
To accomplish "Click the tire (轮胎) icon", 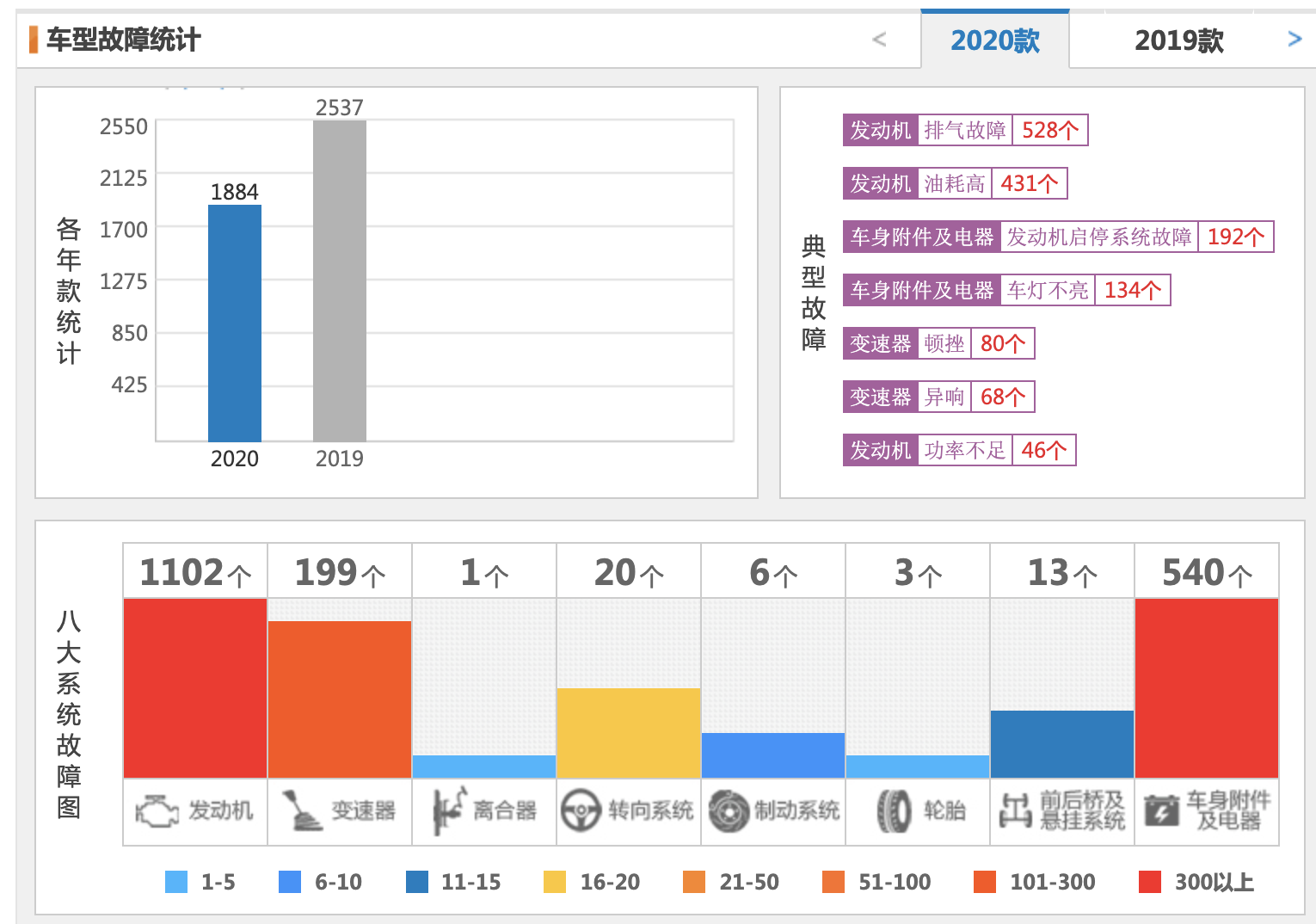I will [894, 810].
